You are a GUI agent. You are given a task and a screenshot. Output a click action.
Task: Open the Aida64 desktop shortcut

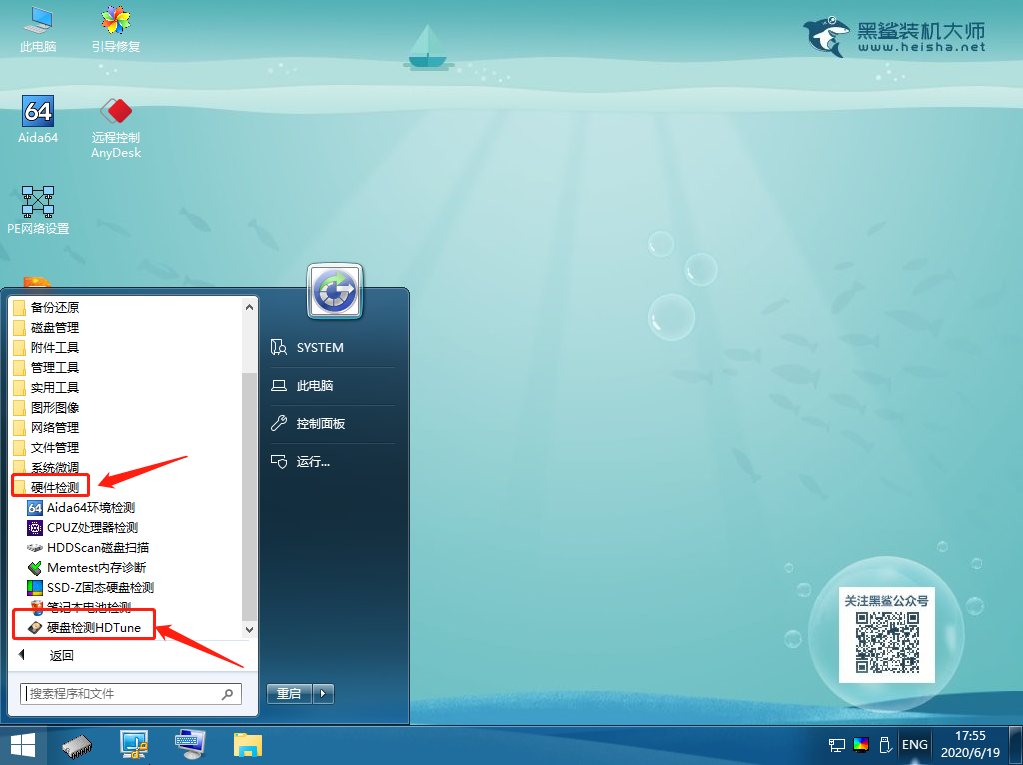pyautogui.click(x=38, y=120)
